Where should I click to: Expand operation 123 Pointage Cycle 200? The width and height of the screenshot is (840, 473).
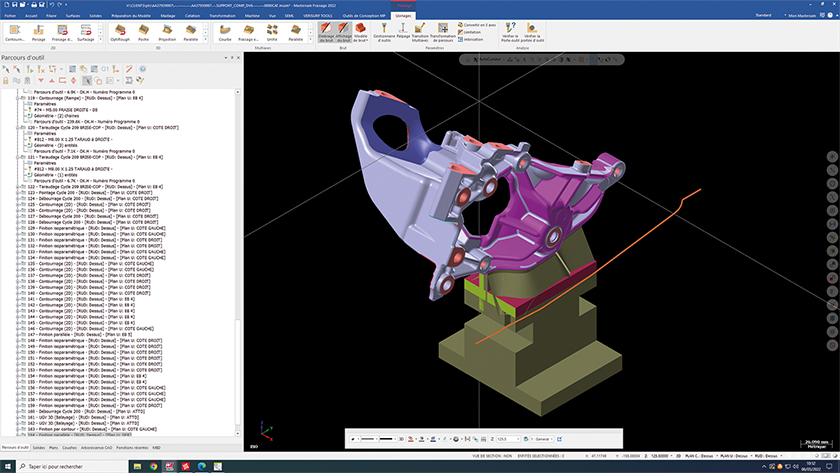pos(17,193)
